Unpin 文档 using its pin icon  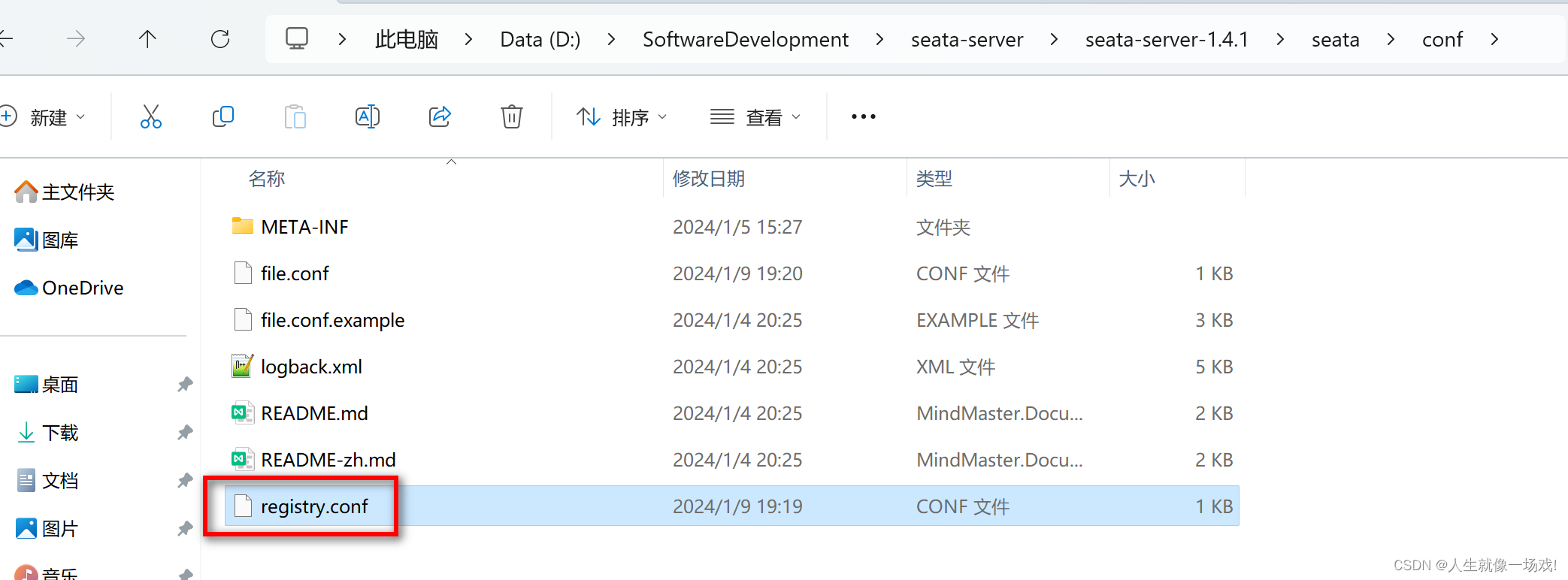coord(185,481)
